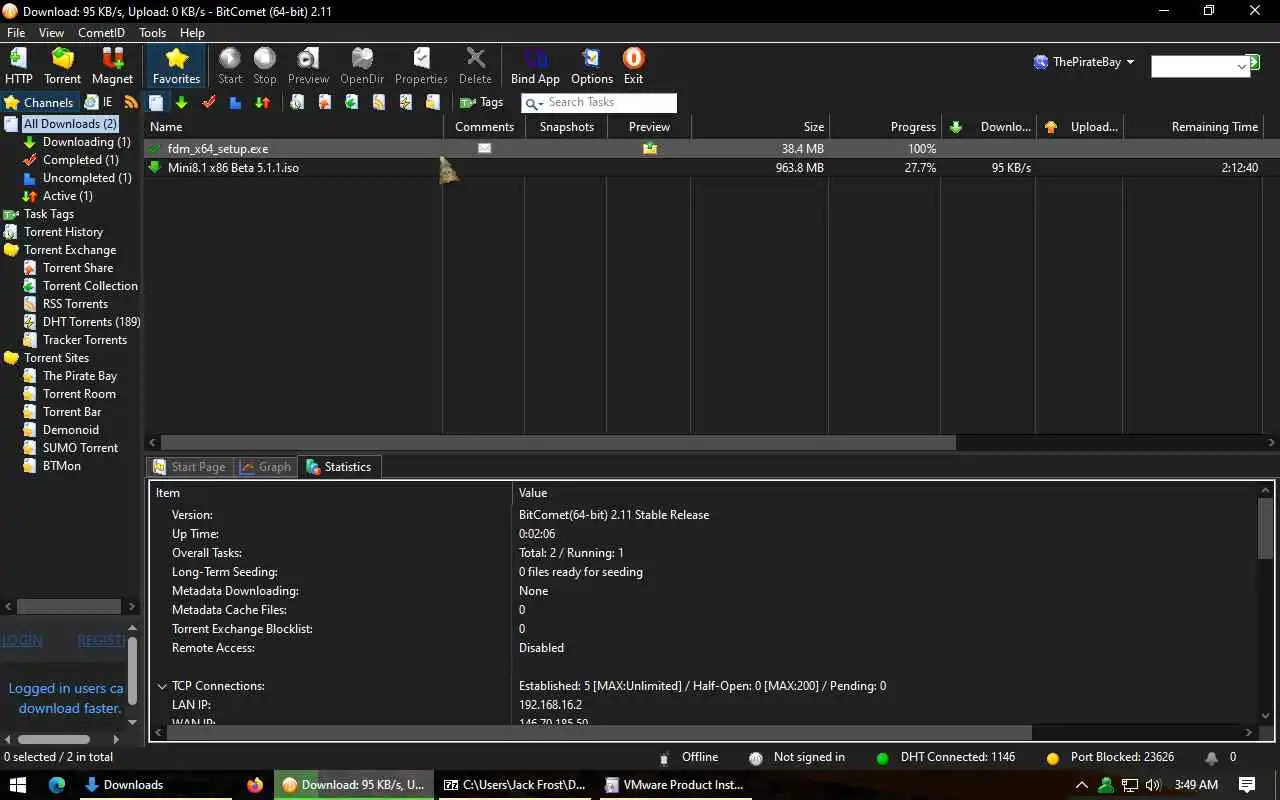
Task: Click the green-red arrows active filter icon
Action: 262,102
